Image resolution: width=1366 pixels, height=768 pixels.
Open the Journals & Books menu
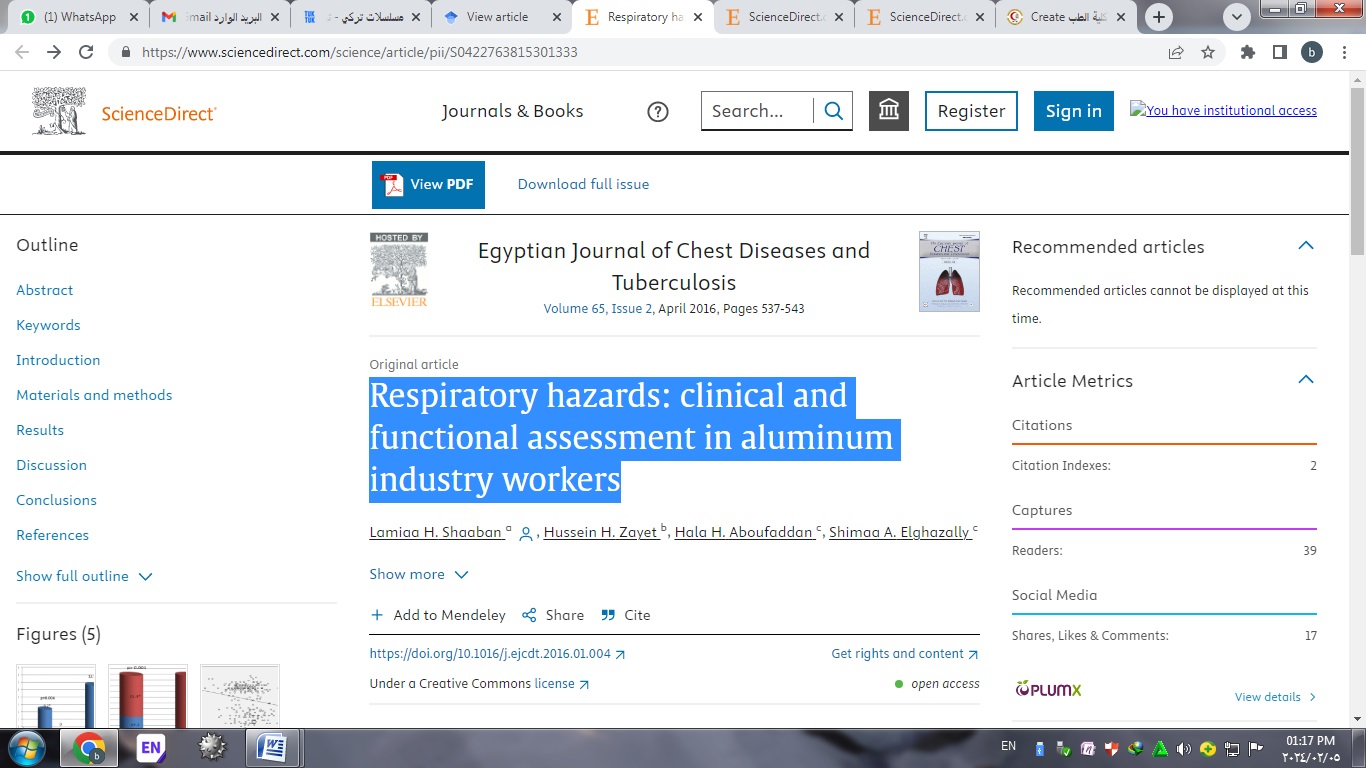tap(512, 111)
